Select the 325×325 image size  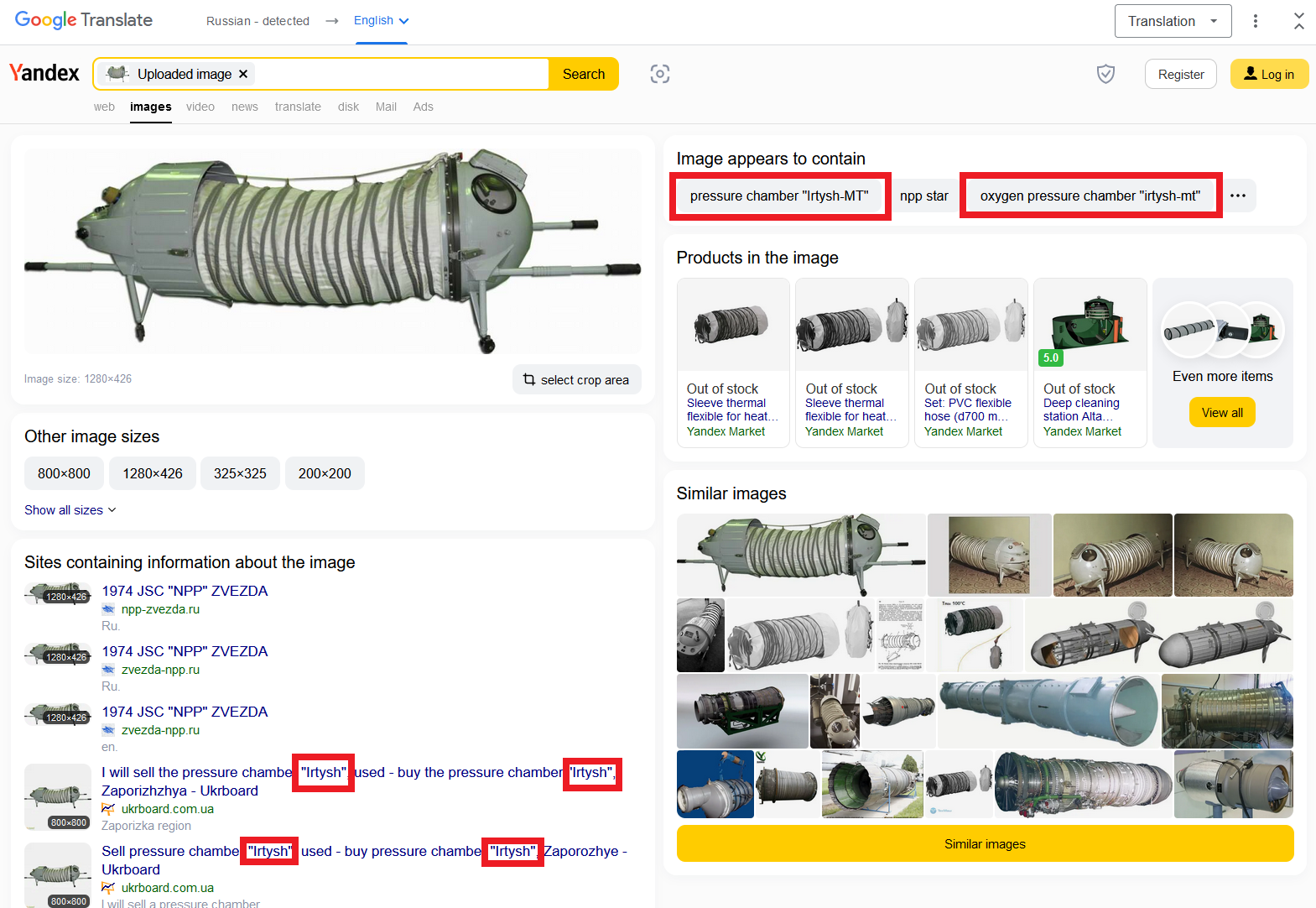(x=240, y=473)
